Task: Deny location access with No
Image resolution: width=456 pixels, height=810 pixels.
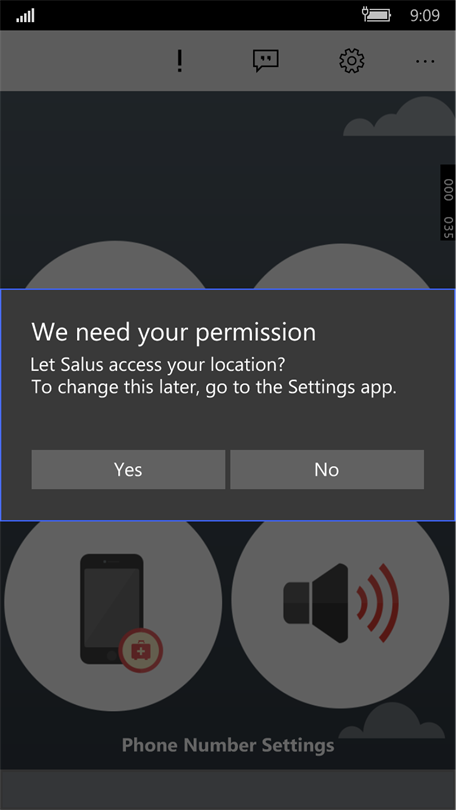Action: click(x=327, y=470)
